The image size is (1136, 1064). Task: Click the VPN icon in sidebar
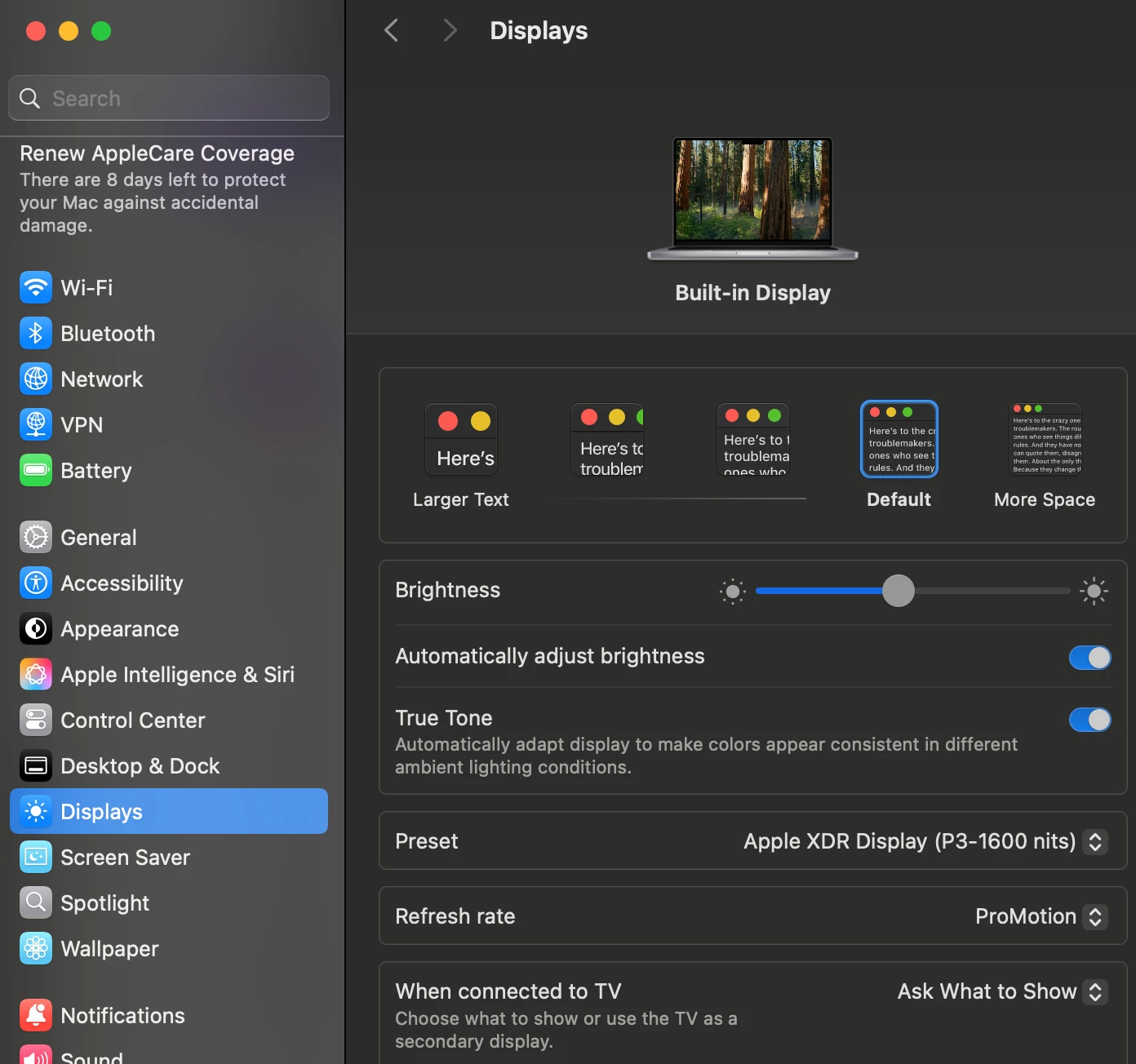pyautogui.click(x=36, y=424)
